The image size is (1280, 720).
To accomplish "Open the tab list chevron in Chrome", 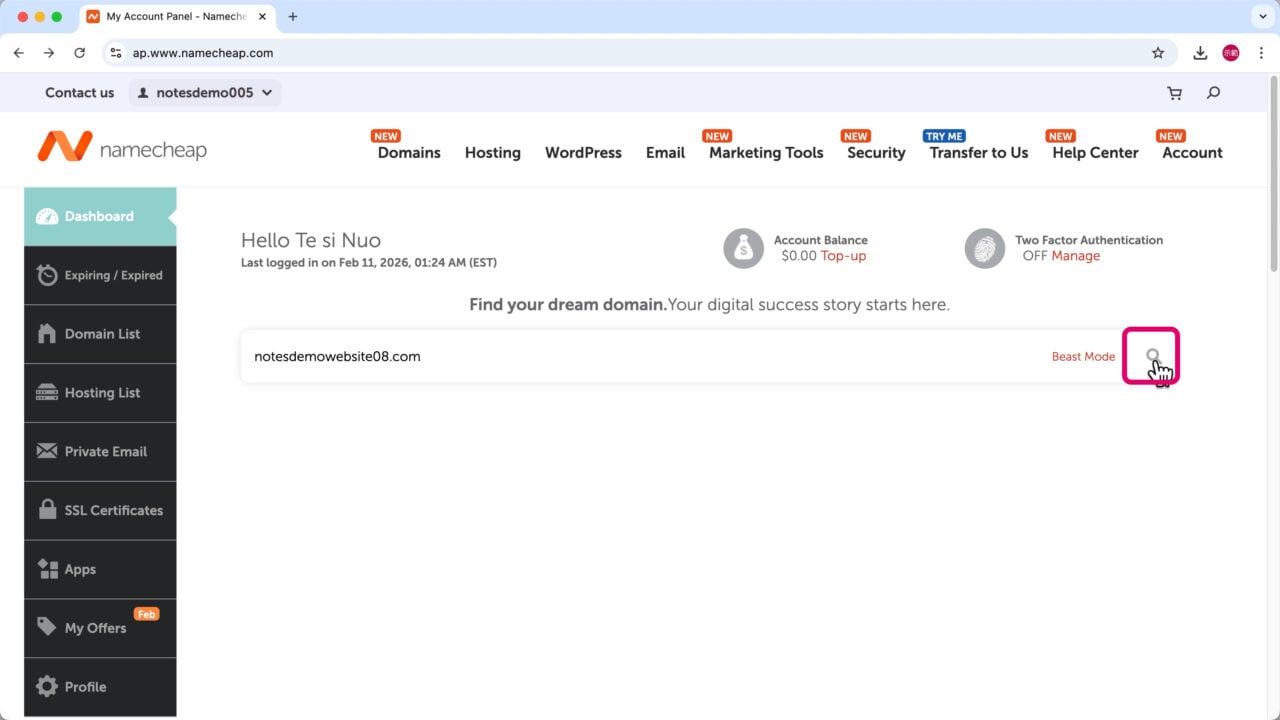I will (x=1260, y=17).
